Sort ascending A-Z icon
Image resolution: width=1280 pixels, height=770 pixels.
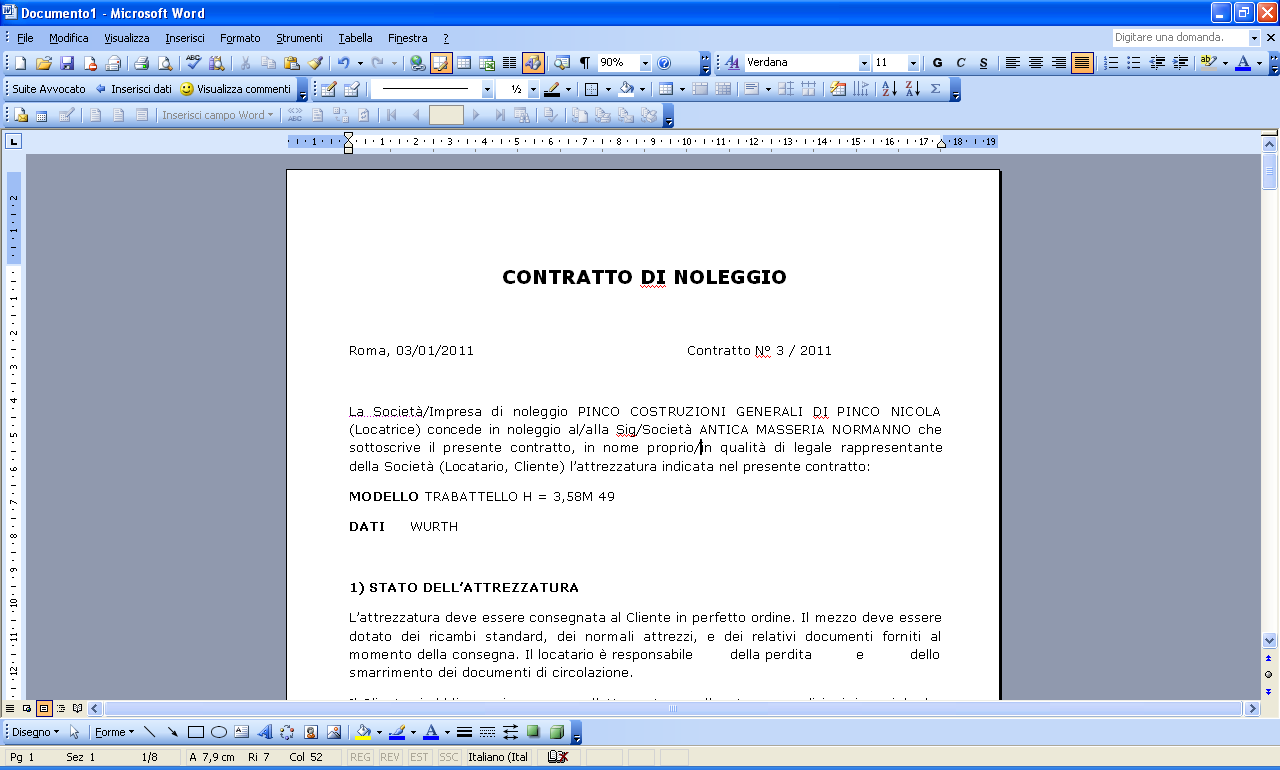[x=889, y=89]
